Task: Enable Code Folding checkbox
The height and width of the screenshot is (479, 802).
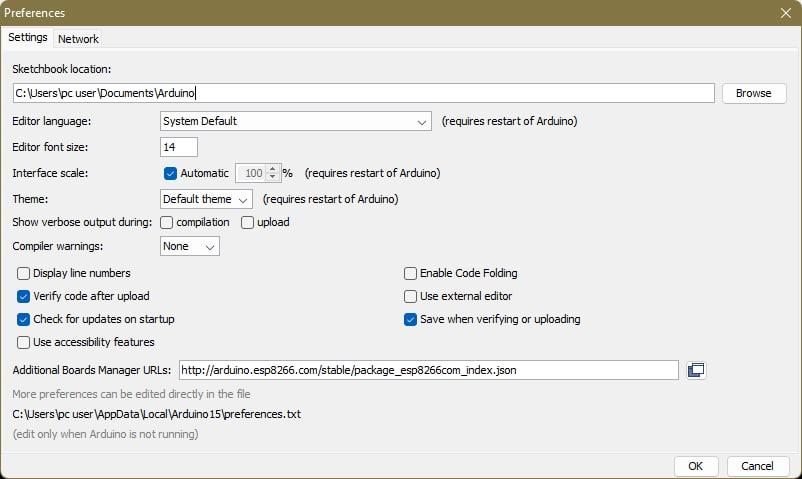Action: (410, 273)
